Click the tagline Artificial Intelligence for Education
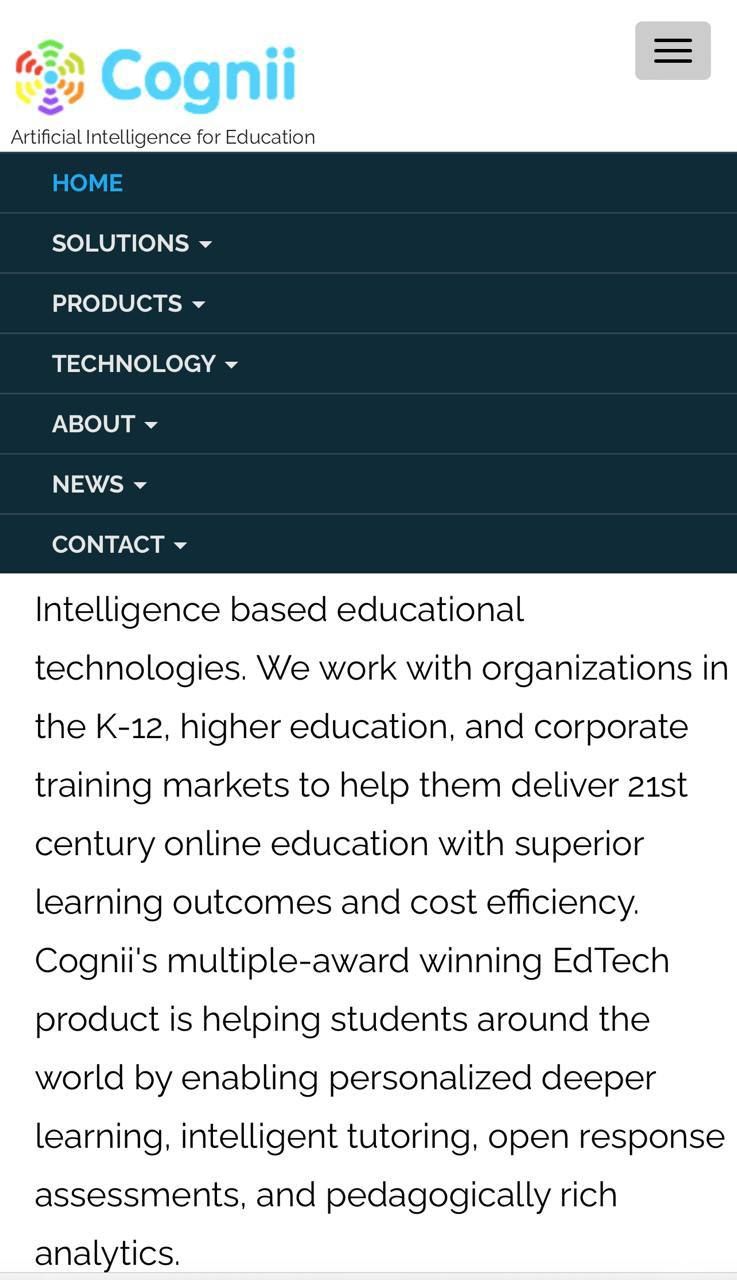The width and height of the screenshot is (737, 1280). point(163,137)
